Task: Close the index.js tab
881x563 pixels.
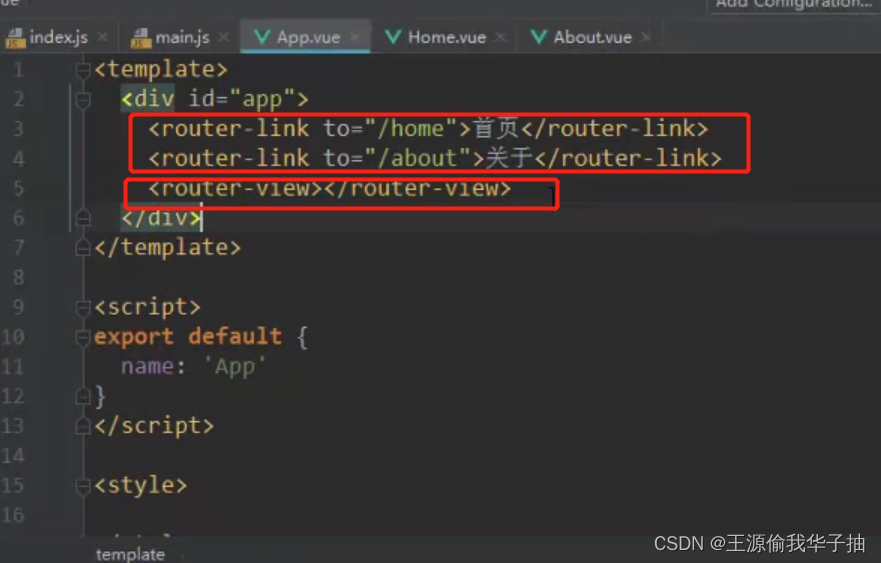Action: pyautogui.click(x=102, y=37)
